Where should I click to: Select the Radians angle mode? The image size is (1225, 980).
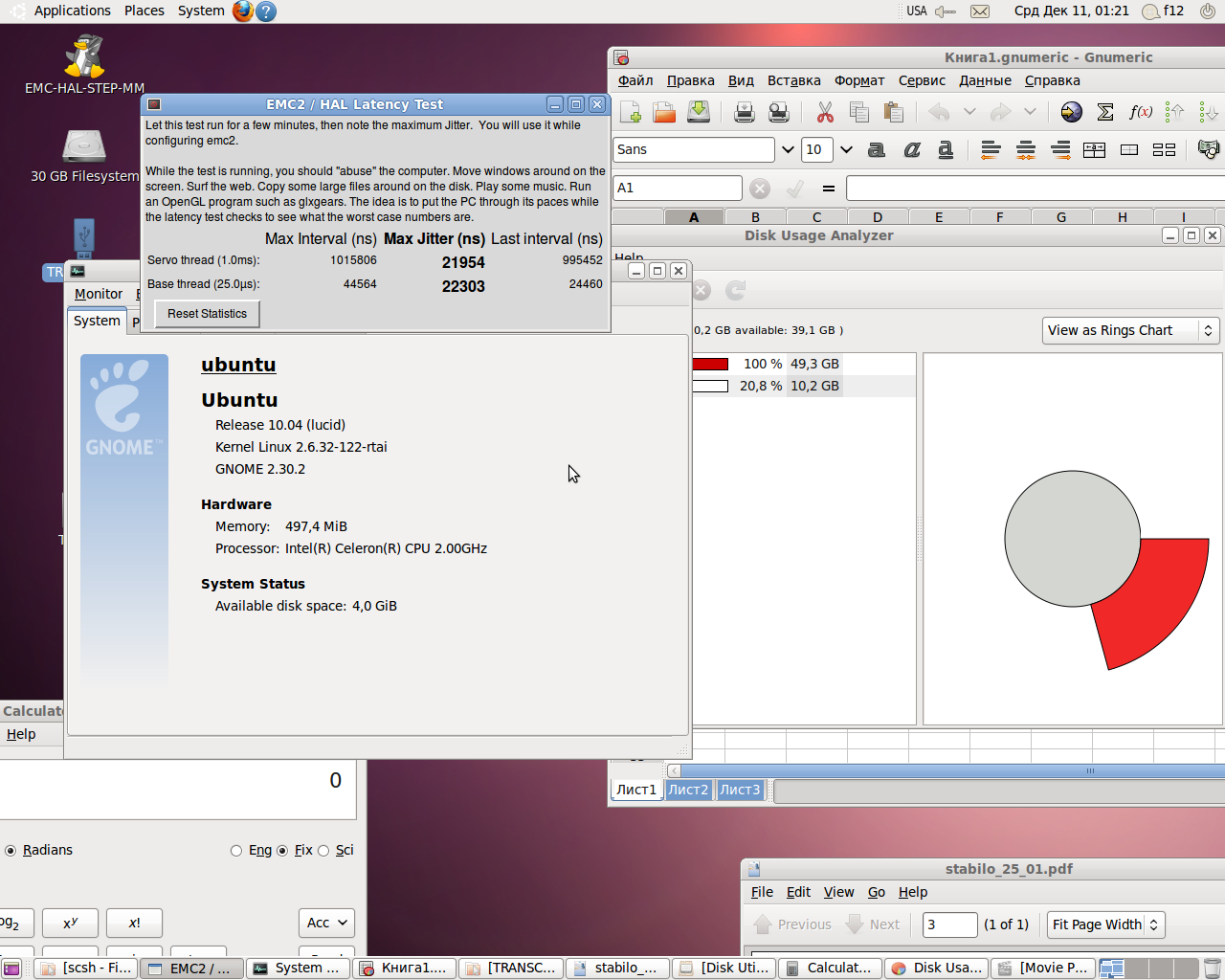39,850
